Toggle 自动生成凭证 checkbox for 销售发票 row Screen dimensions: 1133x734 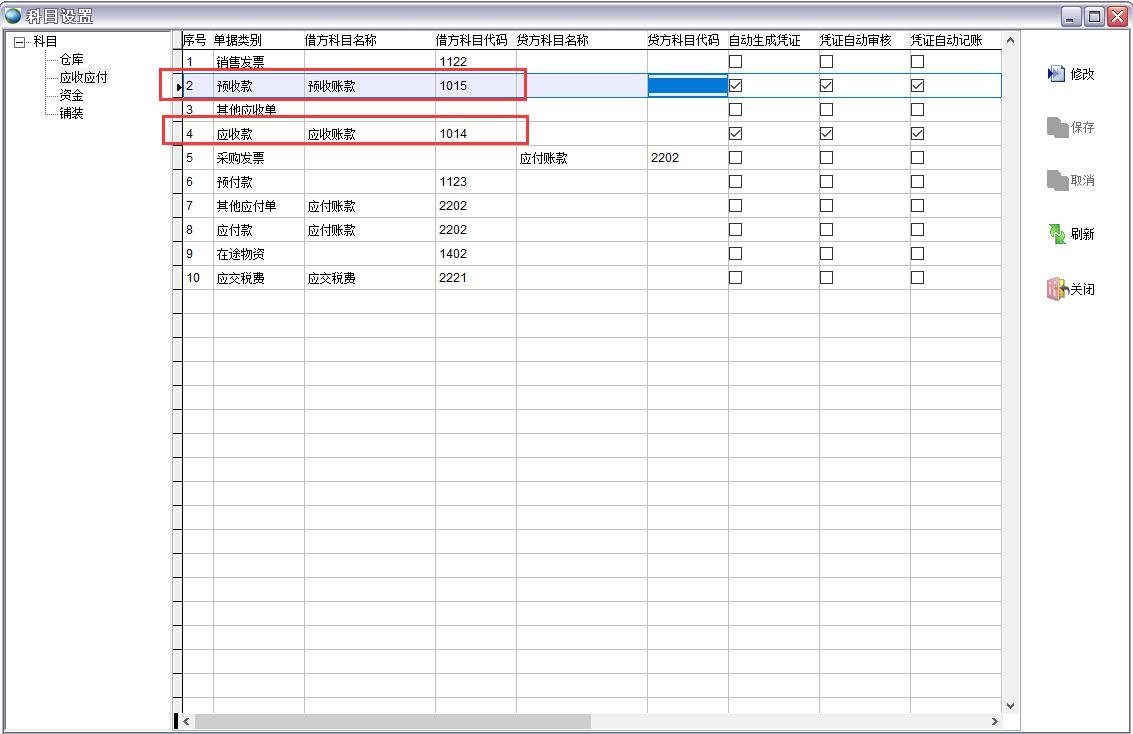tap(735, 62)
